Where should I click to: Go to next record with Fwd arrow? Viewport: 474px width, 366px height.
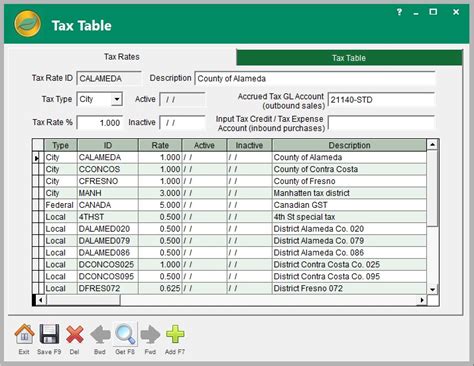tap(150, 334)
